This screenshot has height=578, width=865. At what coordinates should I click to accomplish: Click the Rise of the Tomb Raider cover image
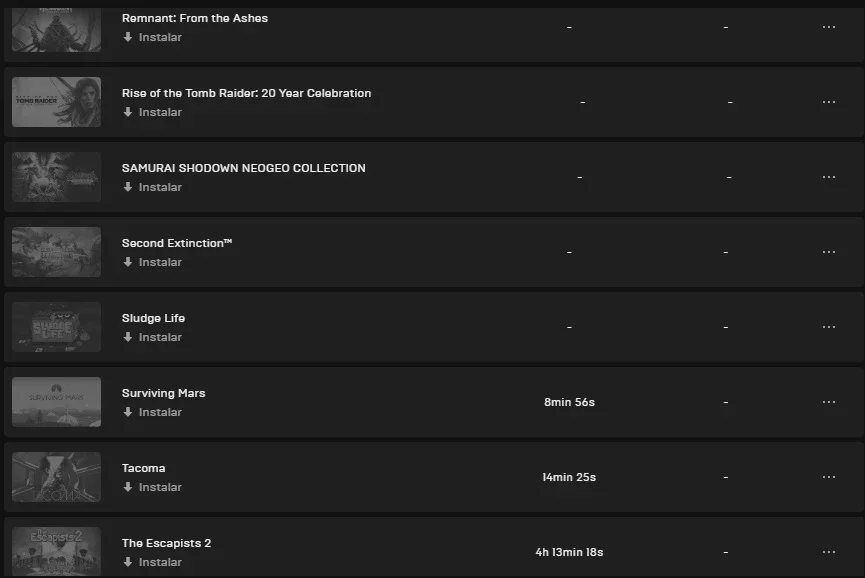(56, 102)
